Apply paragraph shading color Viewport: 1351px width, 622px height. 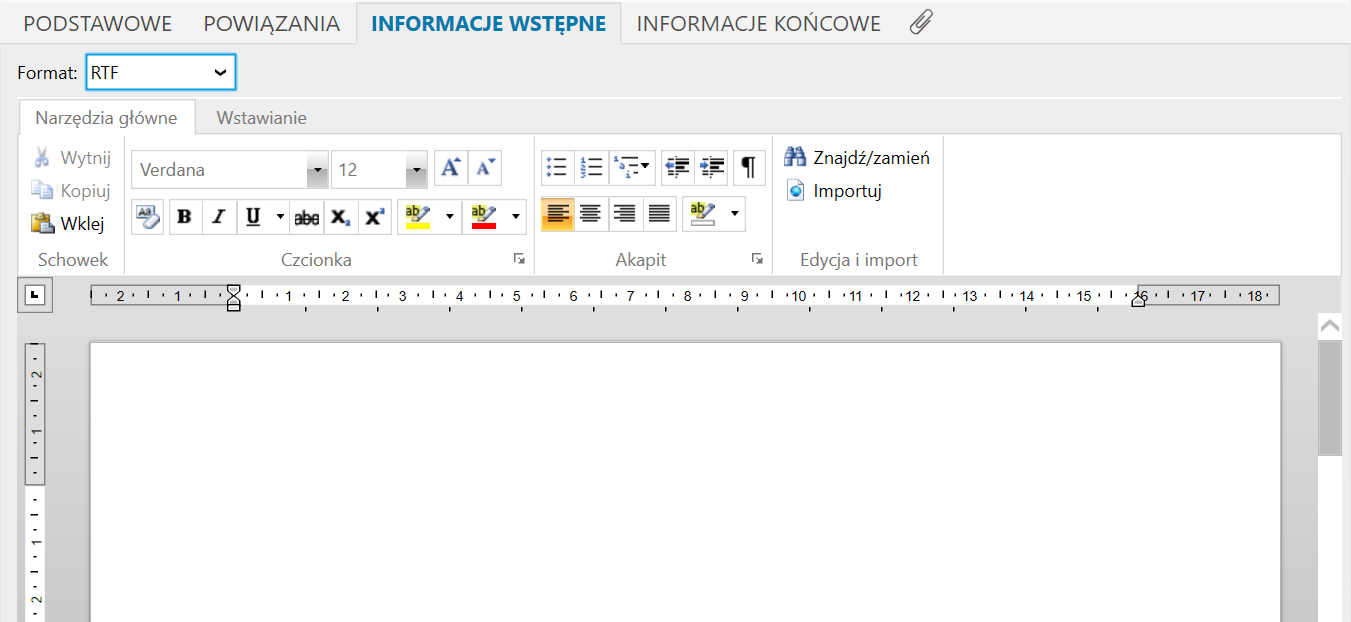click(x=703, y=214)
